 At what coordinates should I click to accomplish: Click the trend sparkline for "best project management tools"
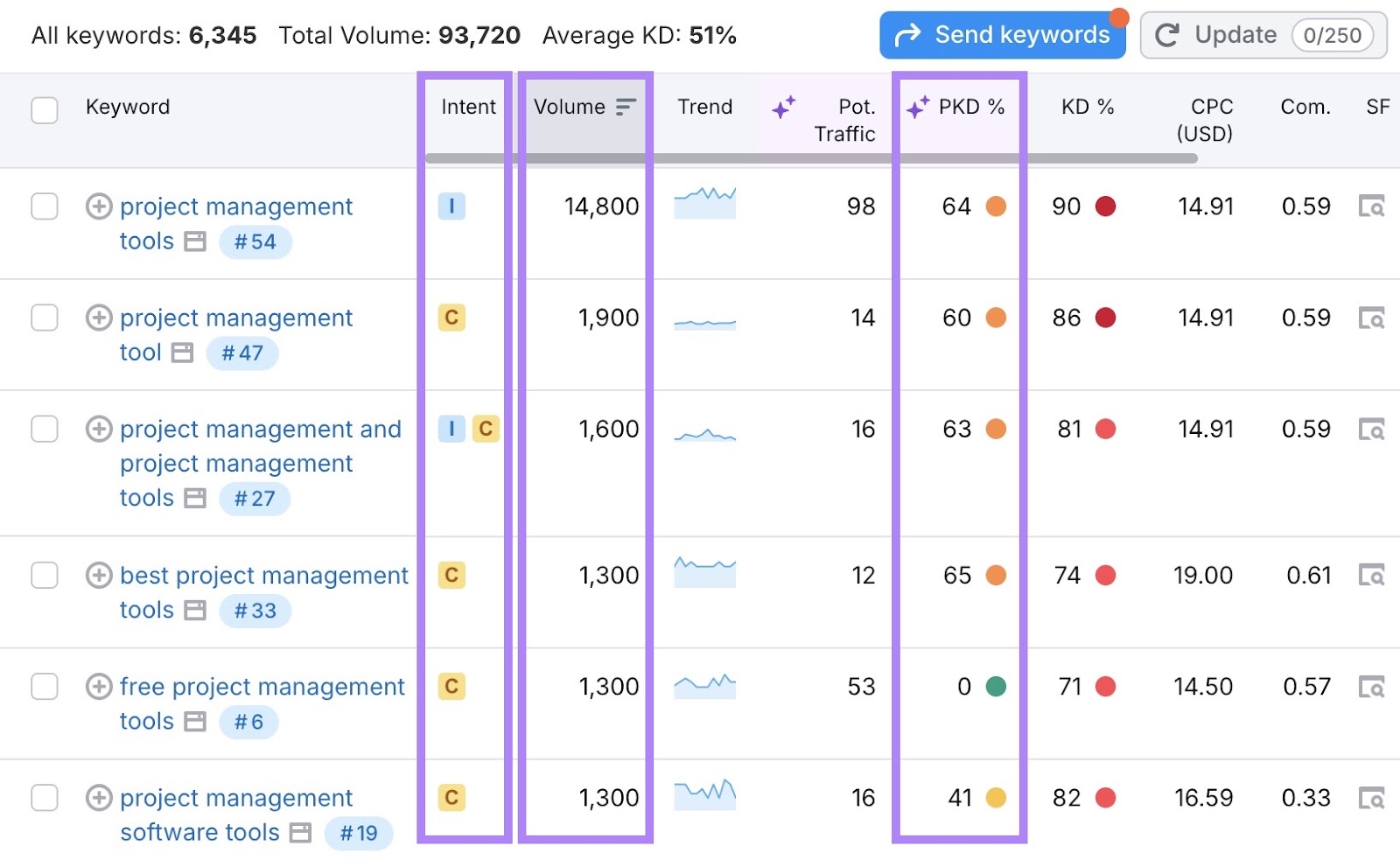703,575
